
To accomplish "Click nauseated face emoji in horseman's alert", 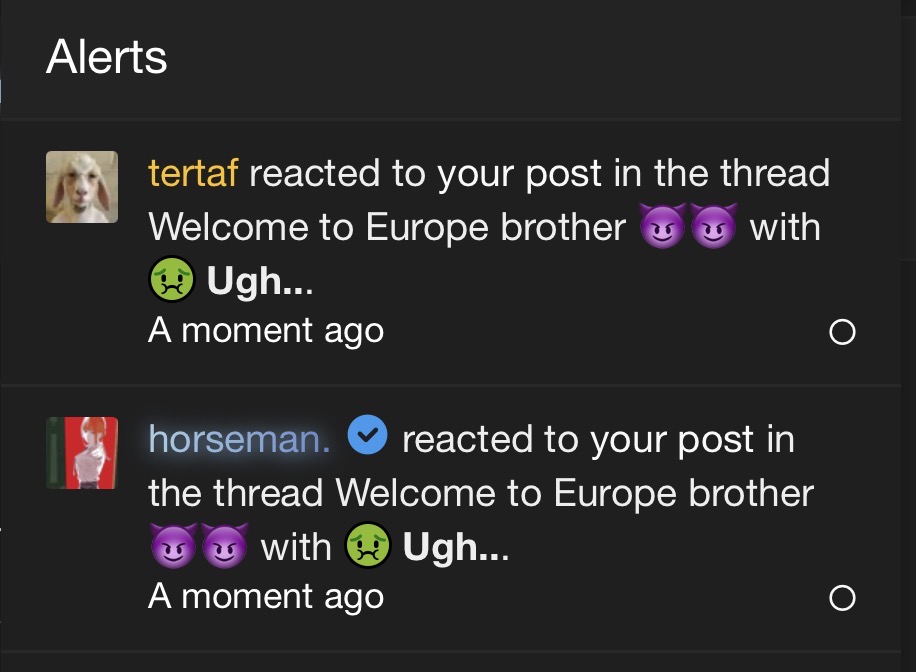I will [367, 545].
